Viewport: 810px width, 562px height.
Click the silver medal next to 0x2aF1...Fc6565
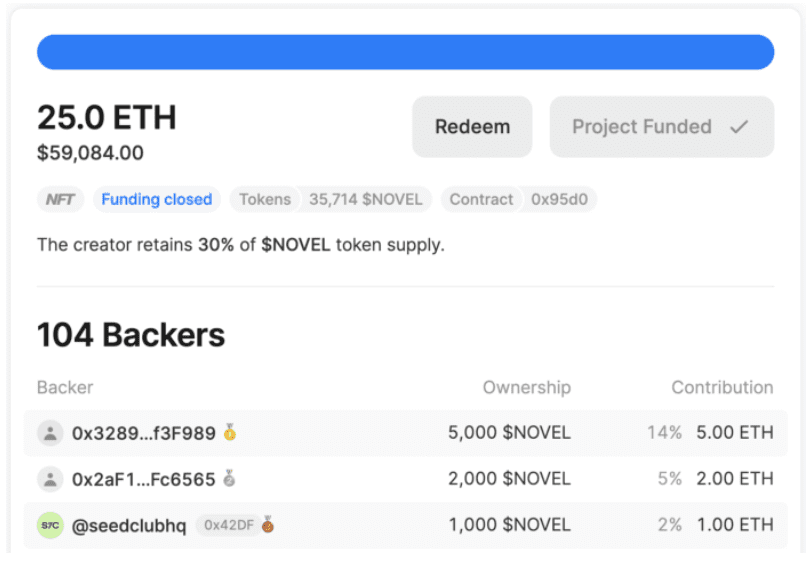click(230, 479)
